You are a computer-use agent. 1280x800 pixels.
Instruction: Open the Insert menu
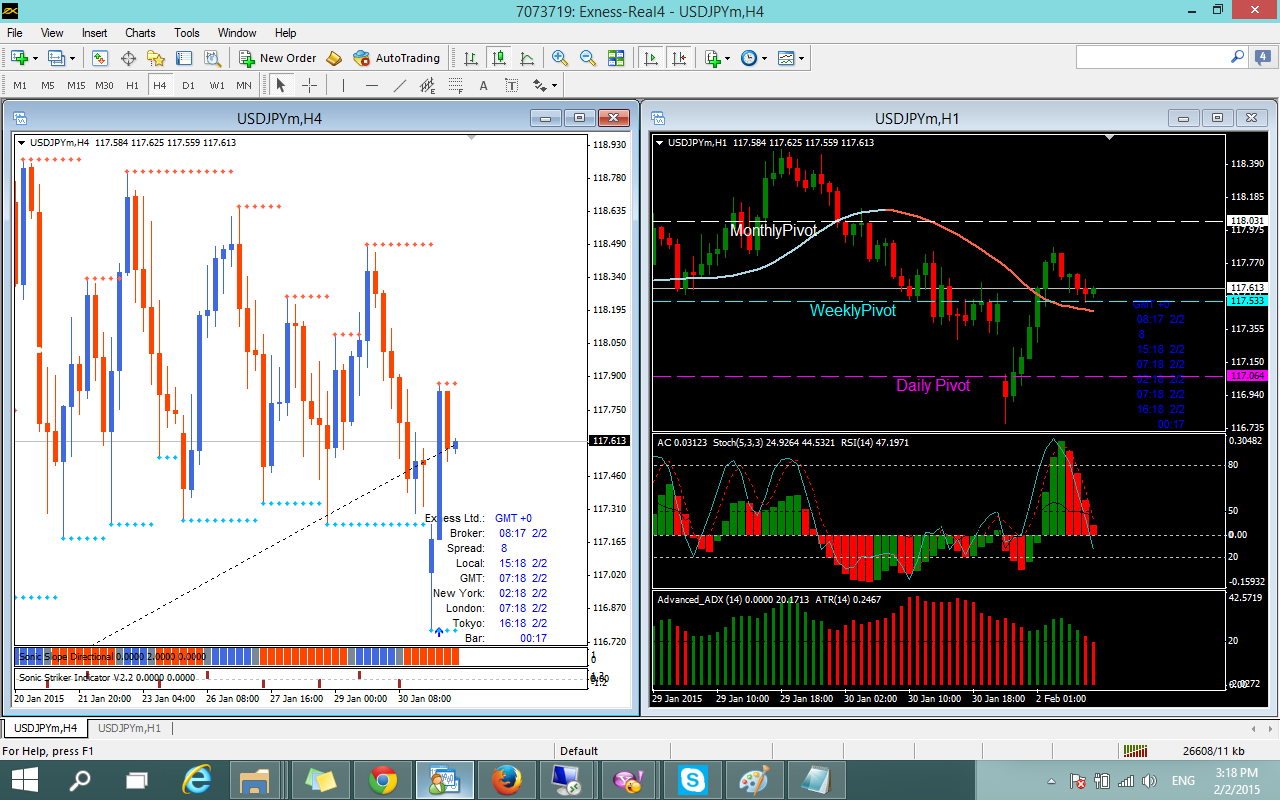[x=95, y=33]
